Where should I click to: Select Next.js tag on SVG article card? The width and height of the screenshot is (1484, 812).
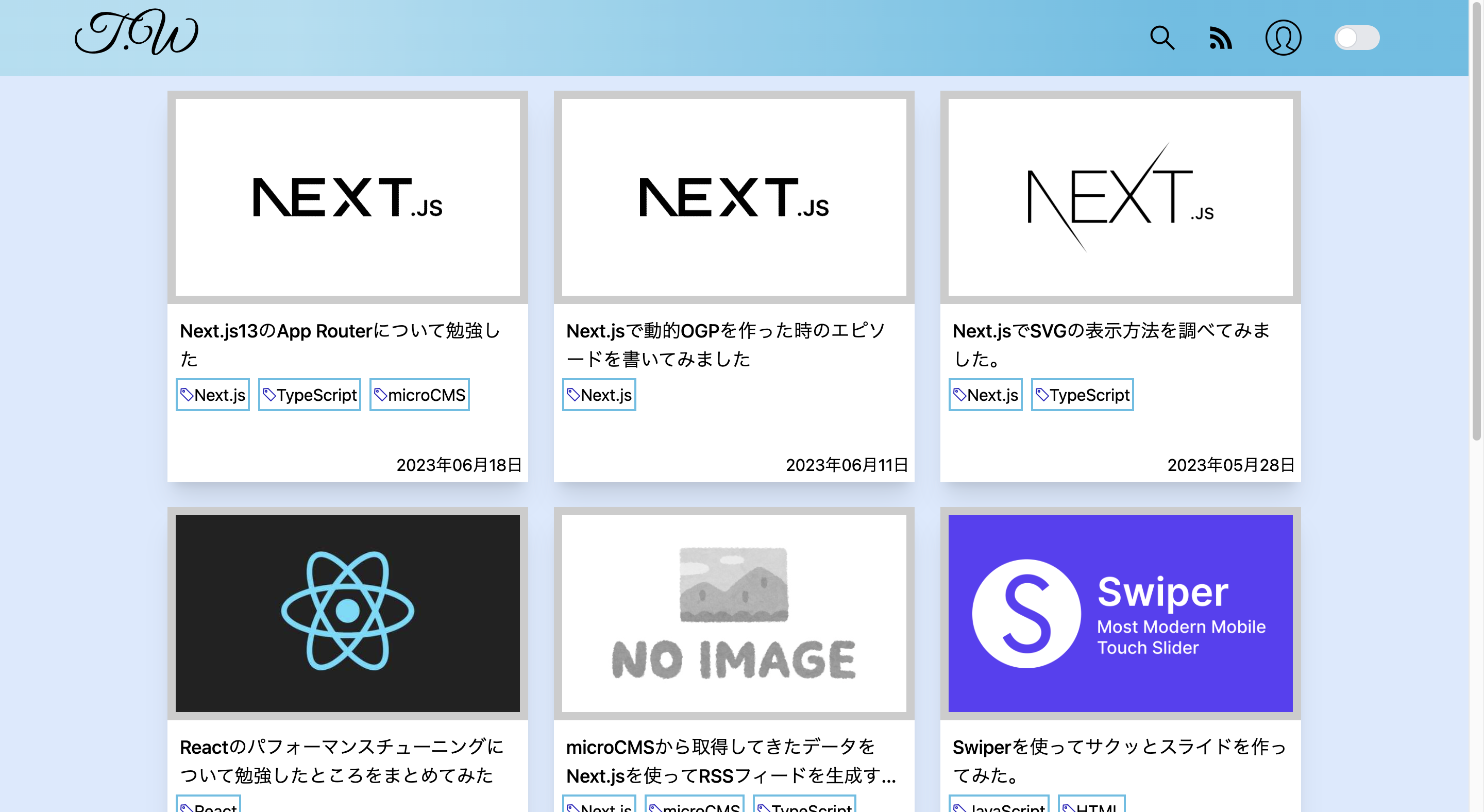(x=986, y=395)
